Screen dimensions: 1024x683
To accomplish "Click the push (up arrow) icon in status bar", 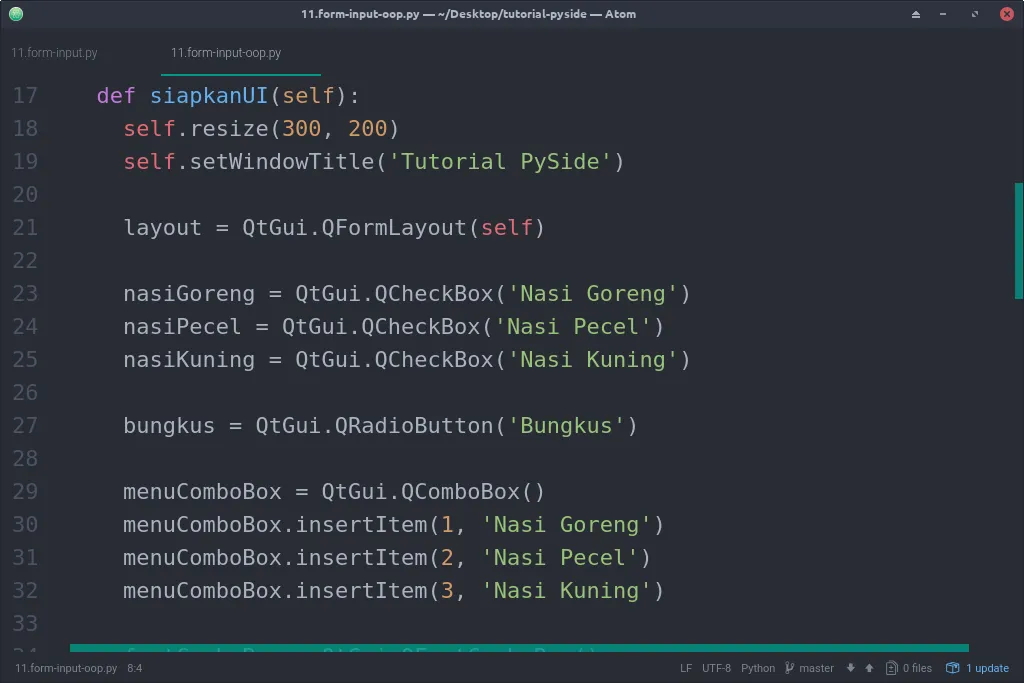I will tap(868, 668).
